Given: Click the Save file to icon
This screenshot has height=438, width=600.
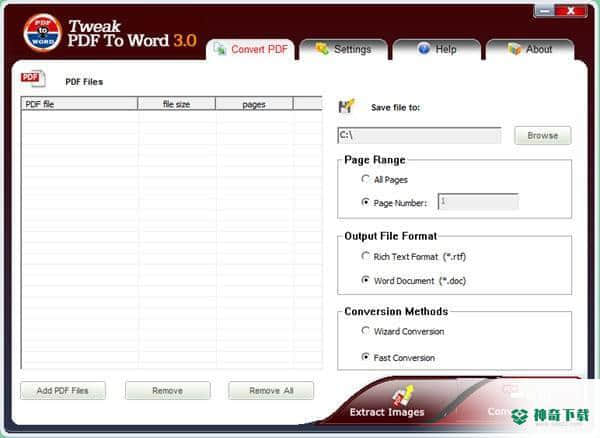Looking at the screenshot, I should (x=346, y=106).
